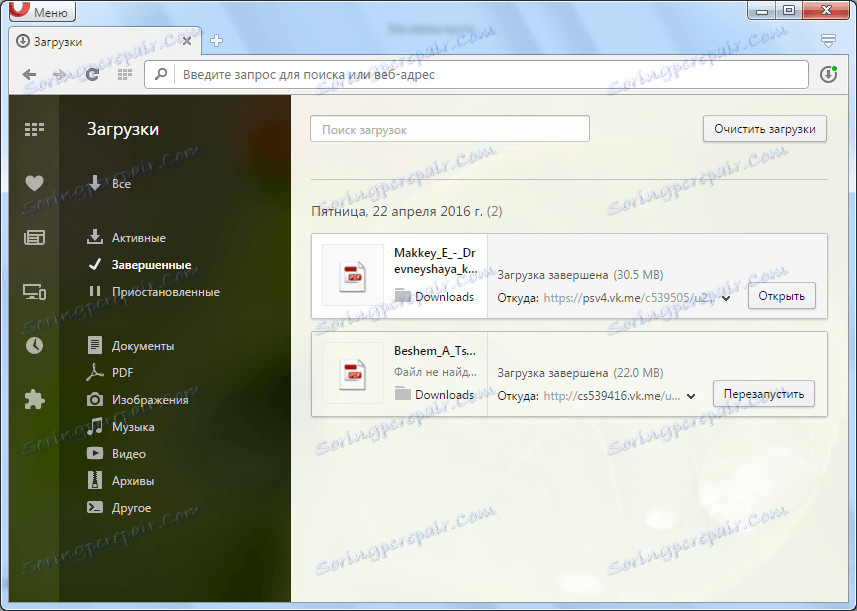Viewport: 857px width, 611px height.
Task: Open extensions puzzle icon in sidebar
Action: coord(34,400)
